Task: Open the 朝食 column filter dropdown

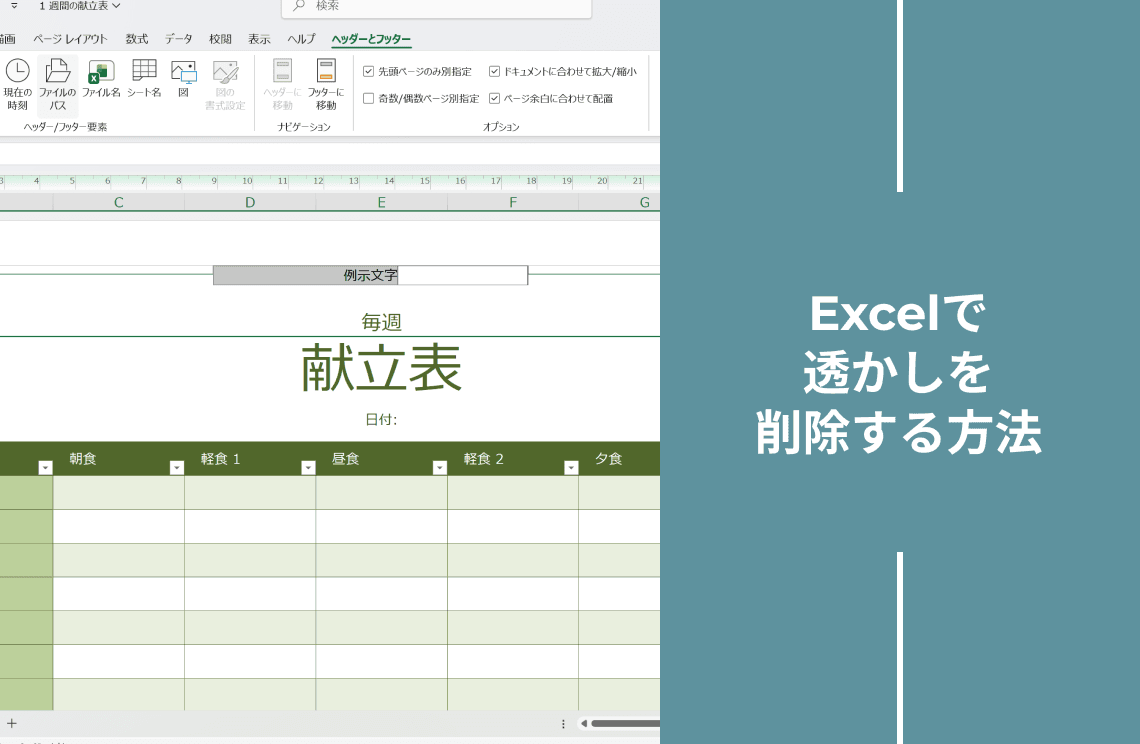Action: click(44, 466)
